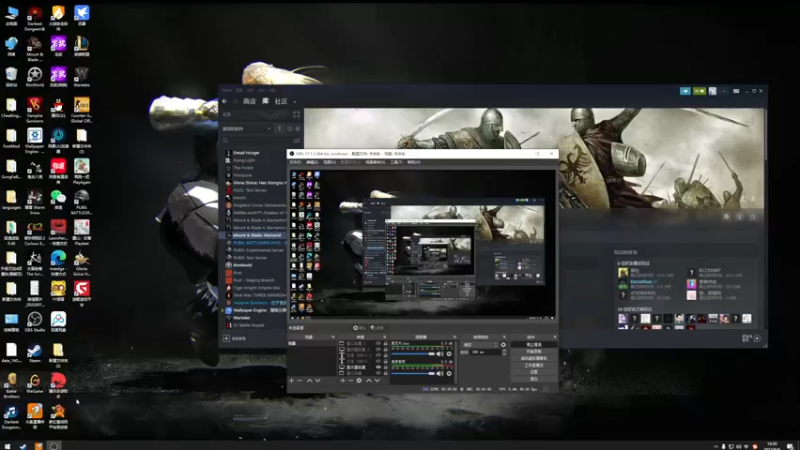Hide the 窗口采集 2 source eye
Image resolution: width=800 pixels, height=450 pixels.
click(x=378, y=343)
